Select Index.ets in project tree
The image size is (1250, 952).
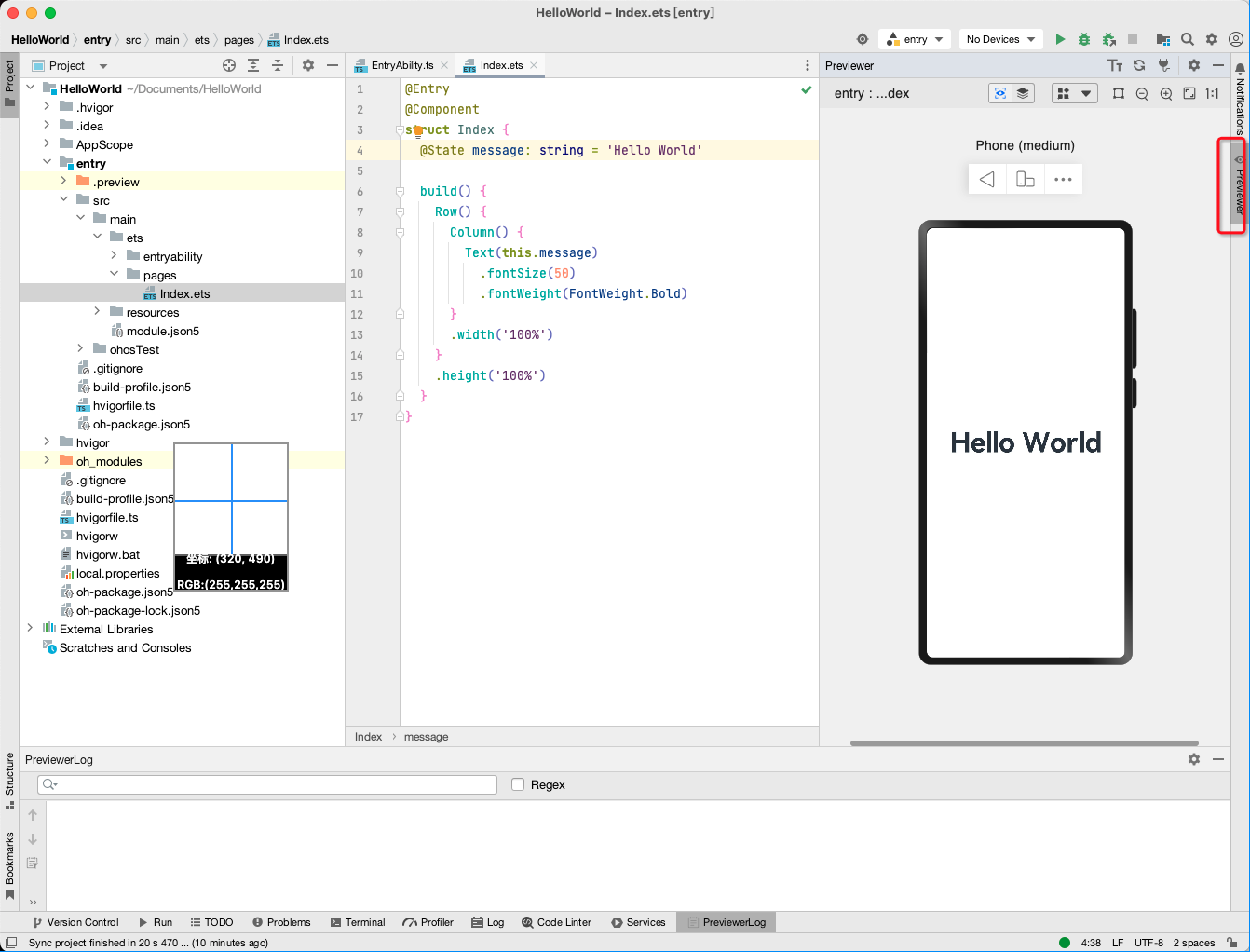pyautogui.click(x=184, y=293)
